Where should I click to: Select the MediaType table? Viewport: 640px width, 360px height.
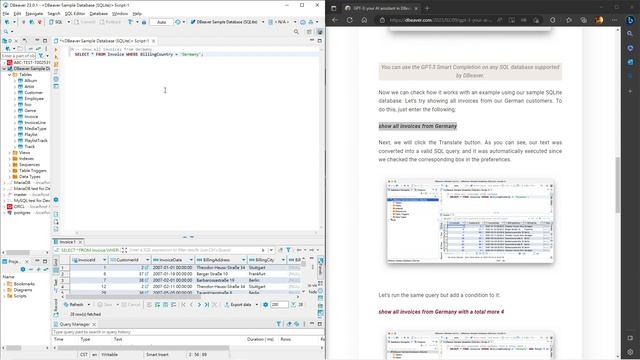(35, 129)
